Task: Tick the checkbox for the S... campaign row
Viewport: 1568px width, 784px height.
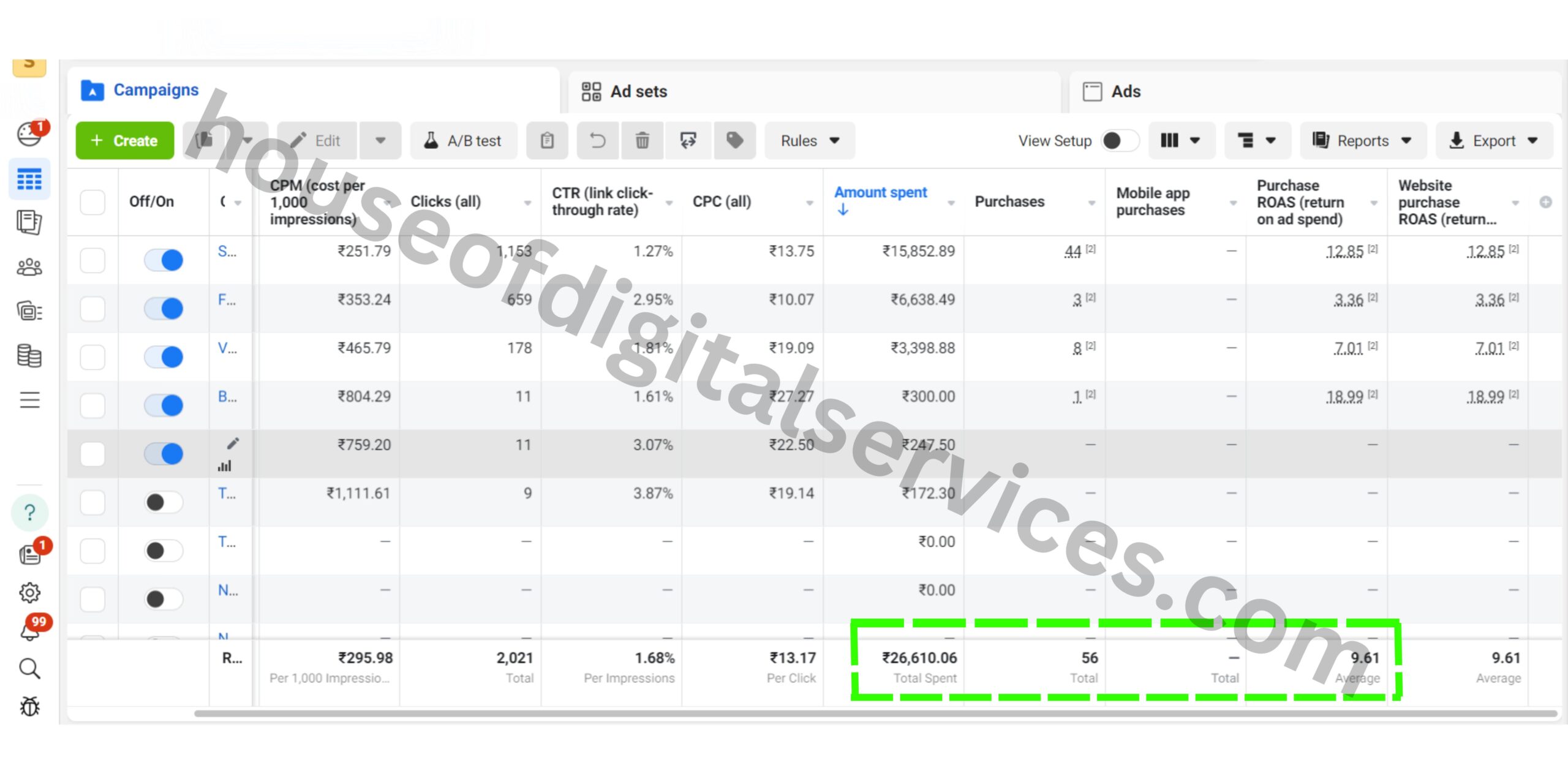Action: point(92,260)
